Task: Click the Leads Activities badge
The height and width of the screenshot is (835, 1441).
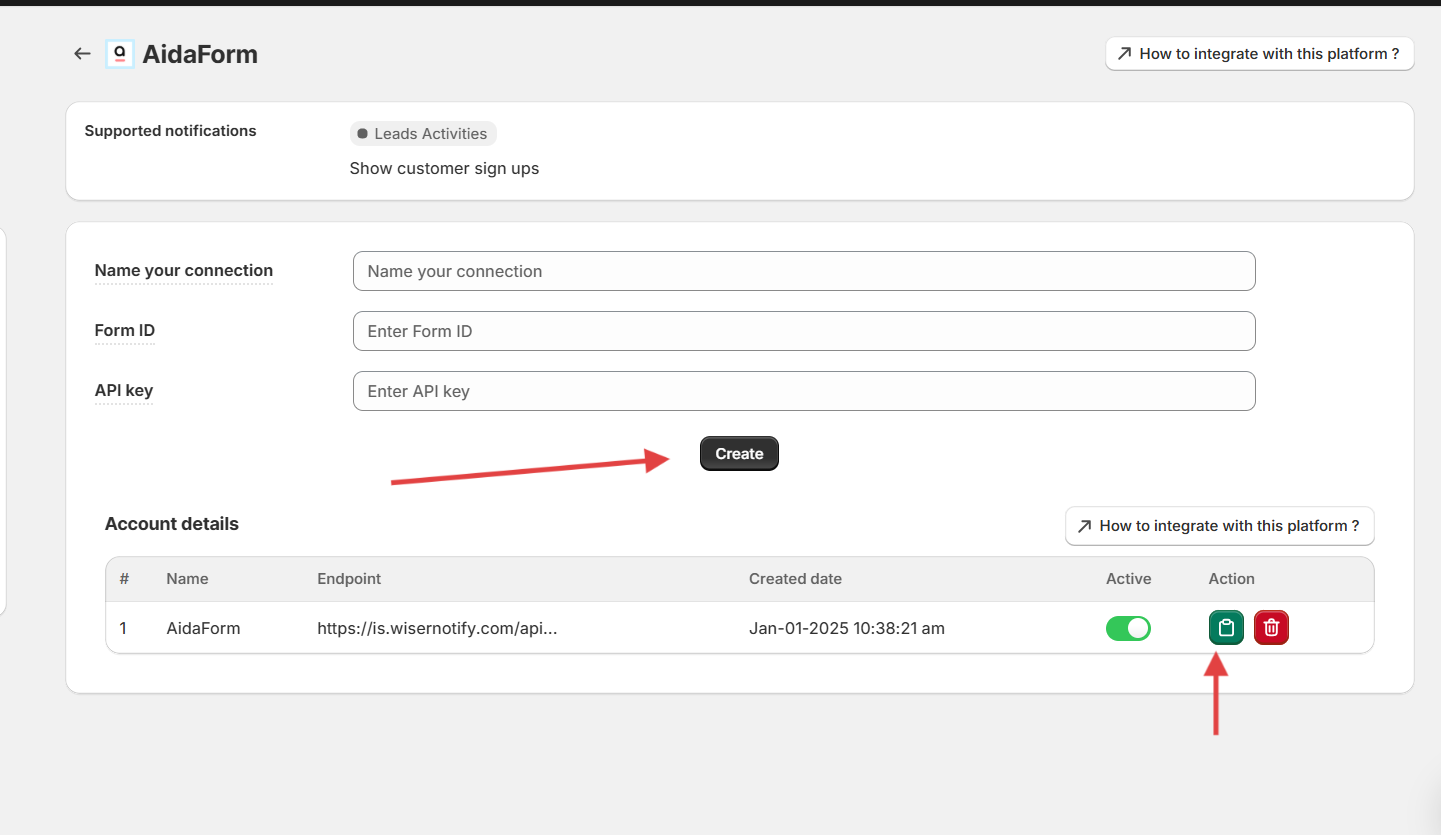Action: click(423, 134)
